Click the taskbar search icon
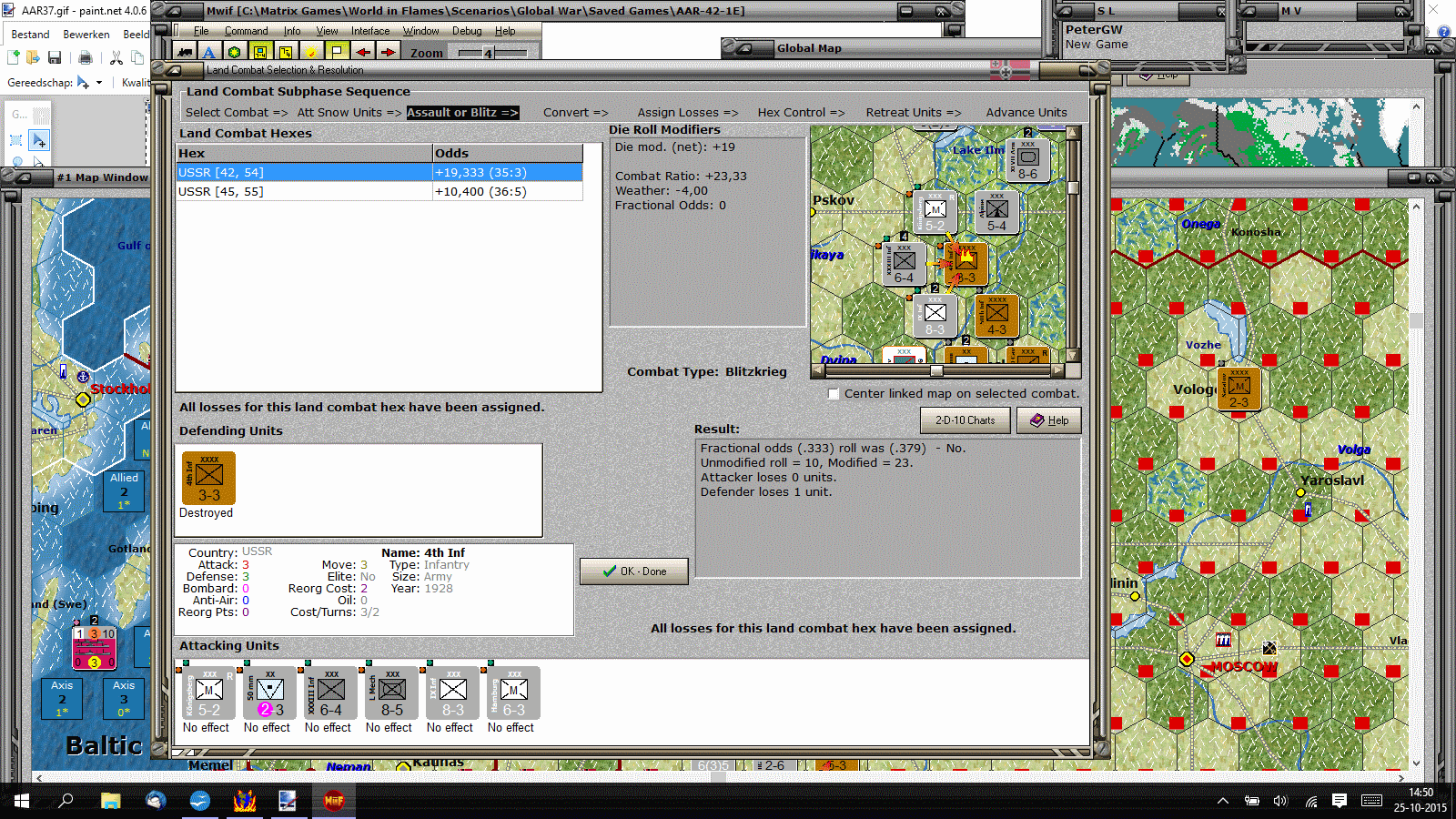 pos(66,801)
